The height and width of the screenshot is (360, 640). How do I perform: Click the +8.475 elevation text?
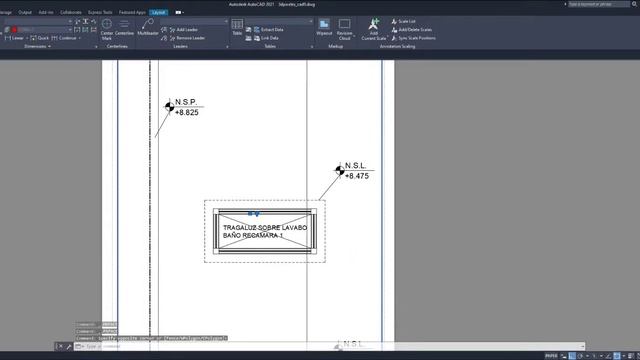tap(357, 176)
